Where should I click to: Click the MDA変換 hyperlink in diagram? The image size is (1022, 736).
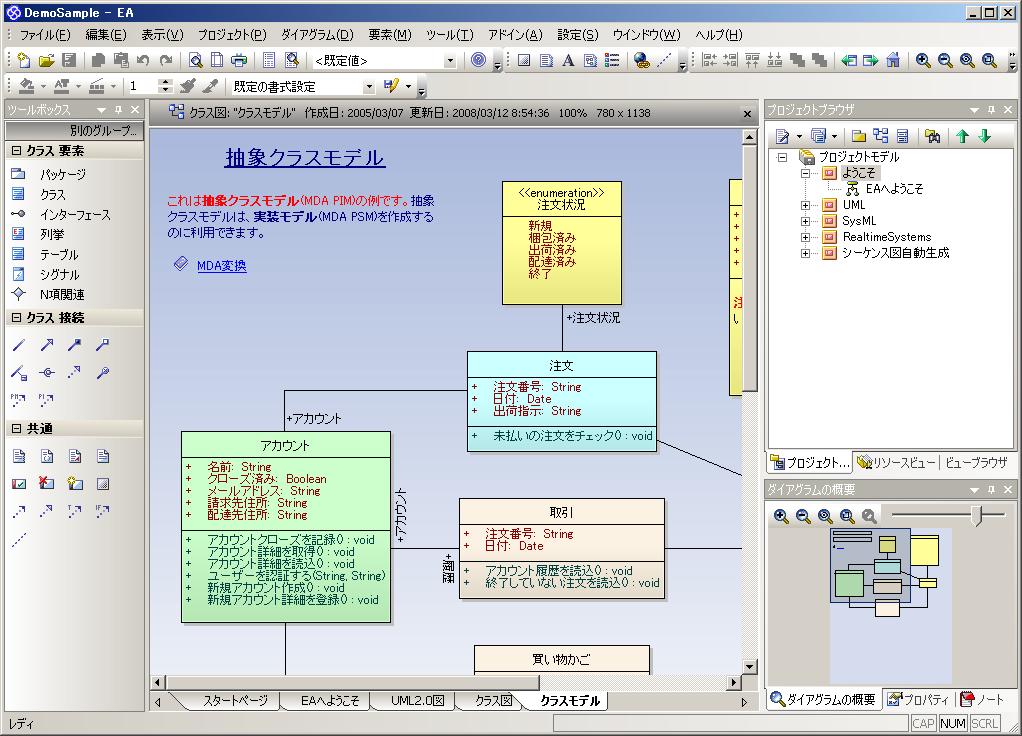tap(221, 266)
